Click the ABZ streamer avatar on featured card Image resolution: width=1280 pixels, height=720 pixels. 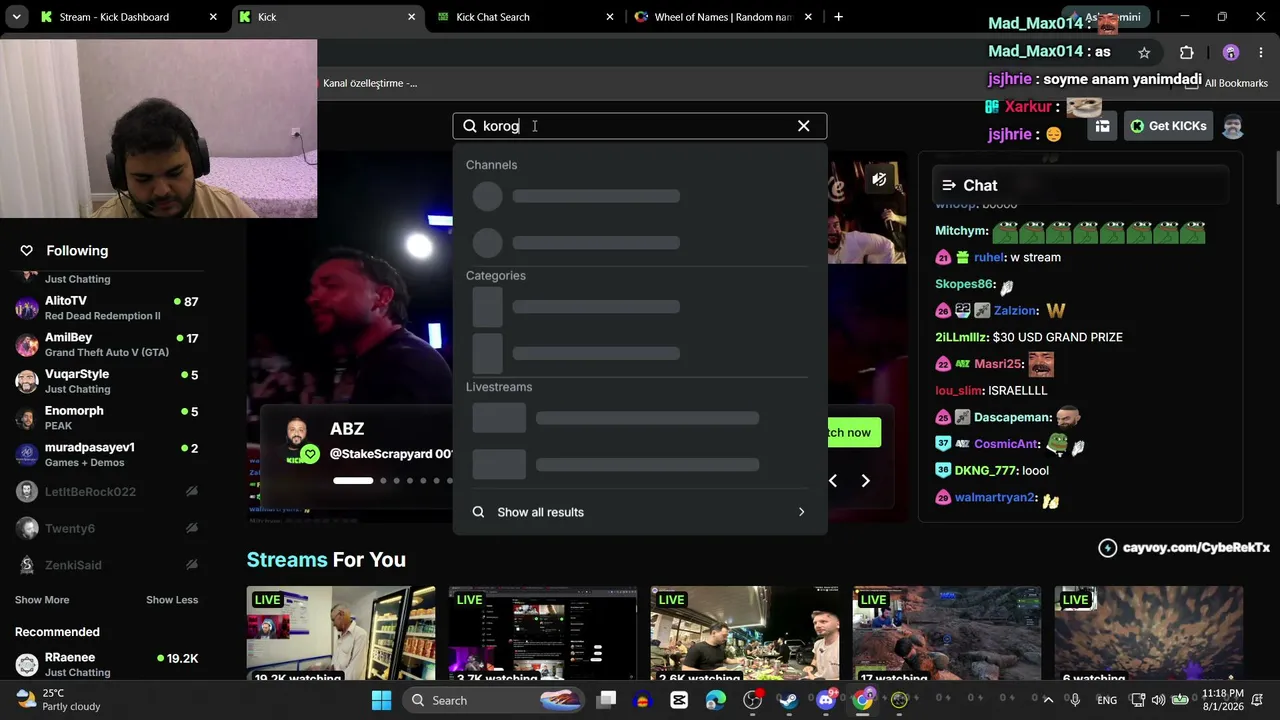pos(297,440)
